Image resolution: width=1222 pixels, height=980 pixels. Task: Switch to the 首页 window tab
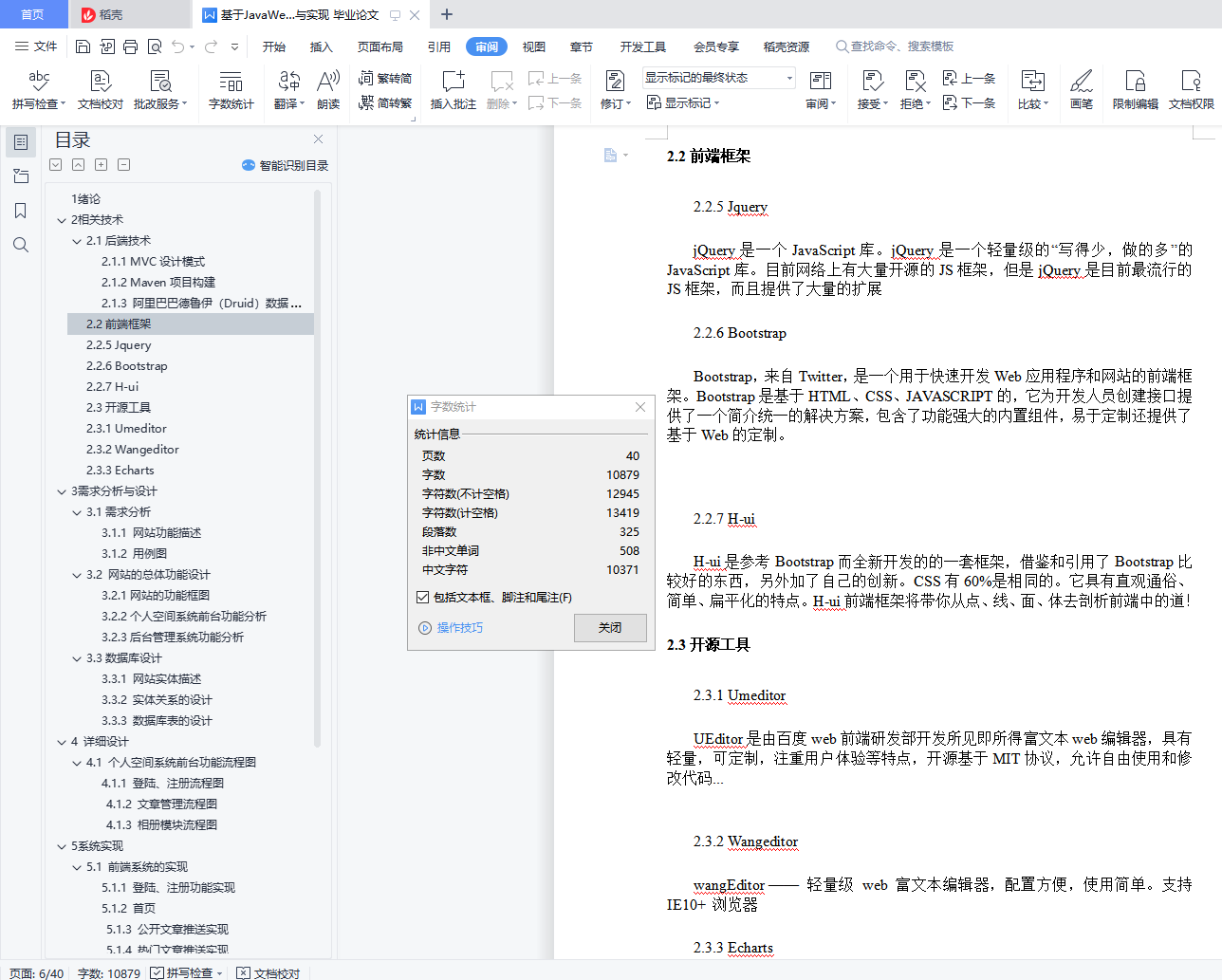coord(33,14)
